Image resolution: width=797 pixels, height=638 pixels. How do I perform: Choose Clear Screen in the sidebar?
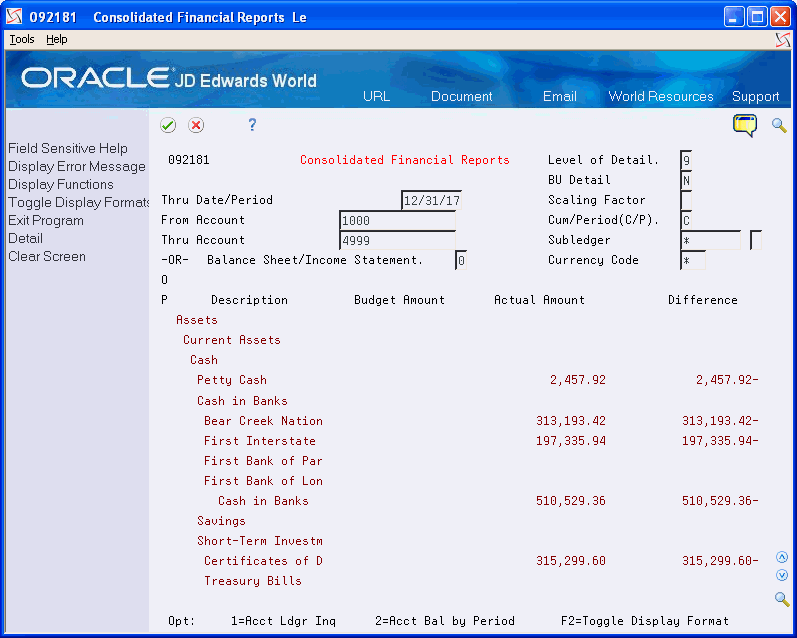[47, 256]
